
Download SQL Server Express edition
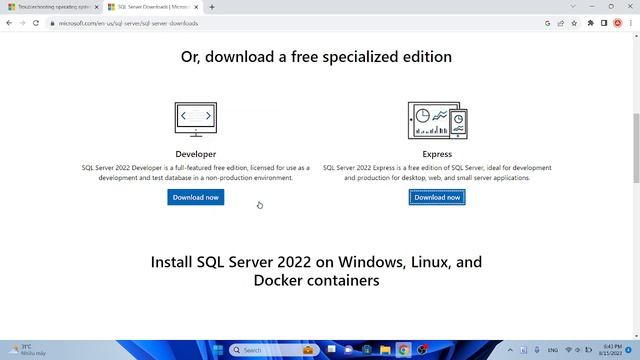coord(437,197)
